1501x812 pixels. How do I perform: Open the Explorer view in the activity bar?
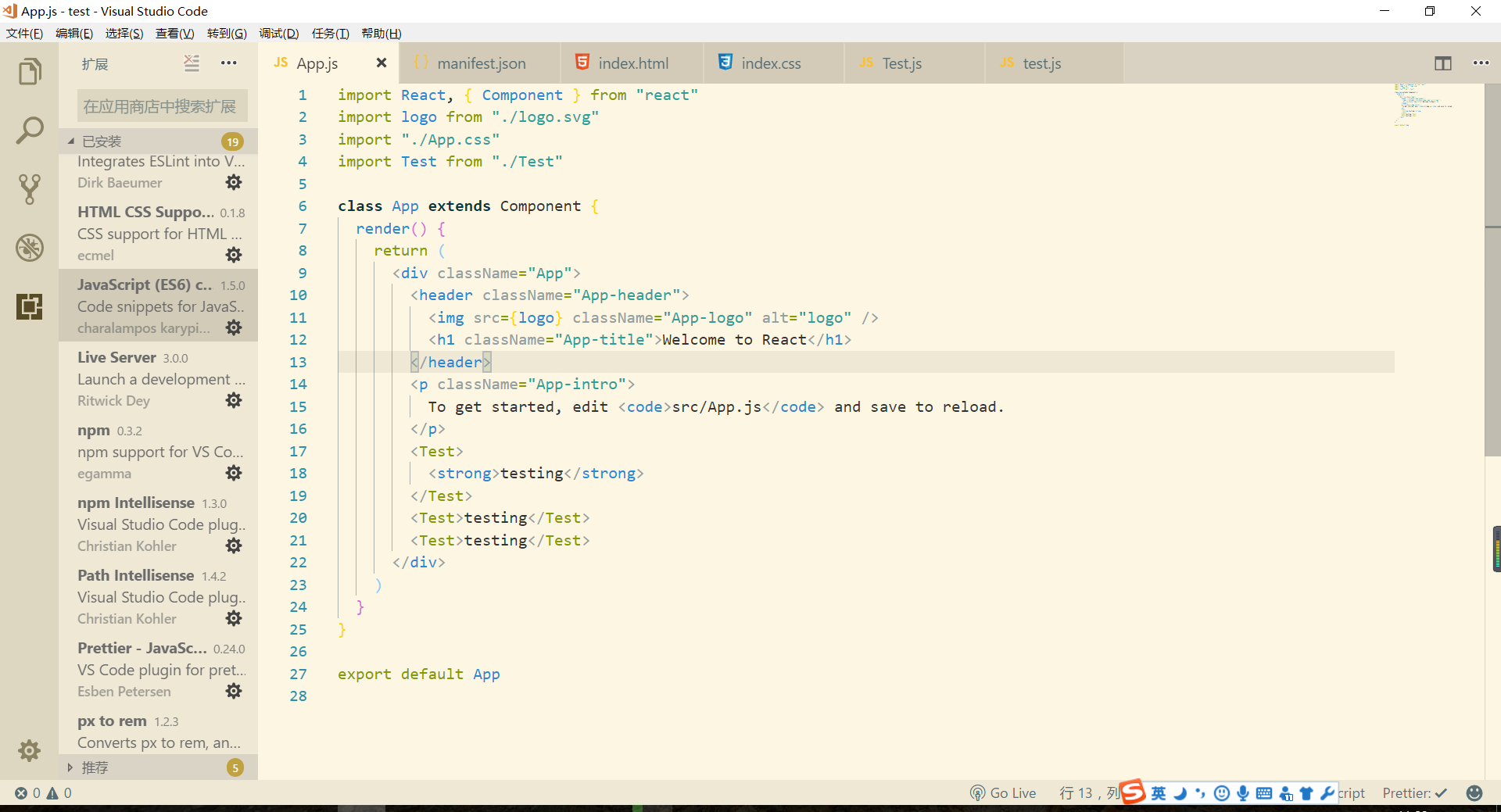coord(29,70)
